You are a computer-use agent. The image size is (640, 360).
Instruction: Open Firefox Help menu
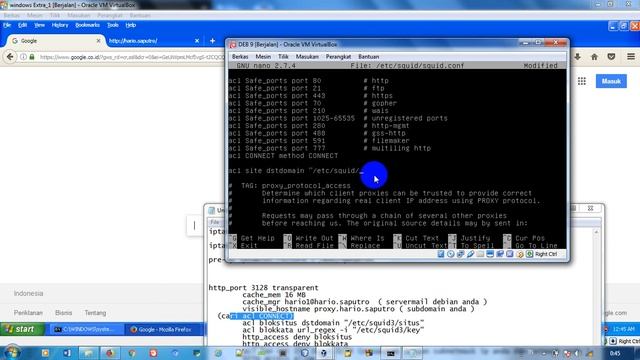point(131,25)
